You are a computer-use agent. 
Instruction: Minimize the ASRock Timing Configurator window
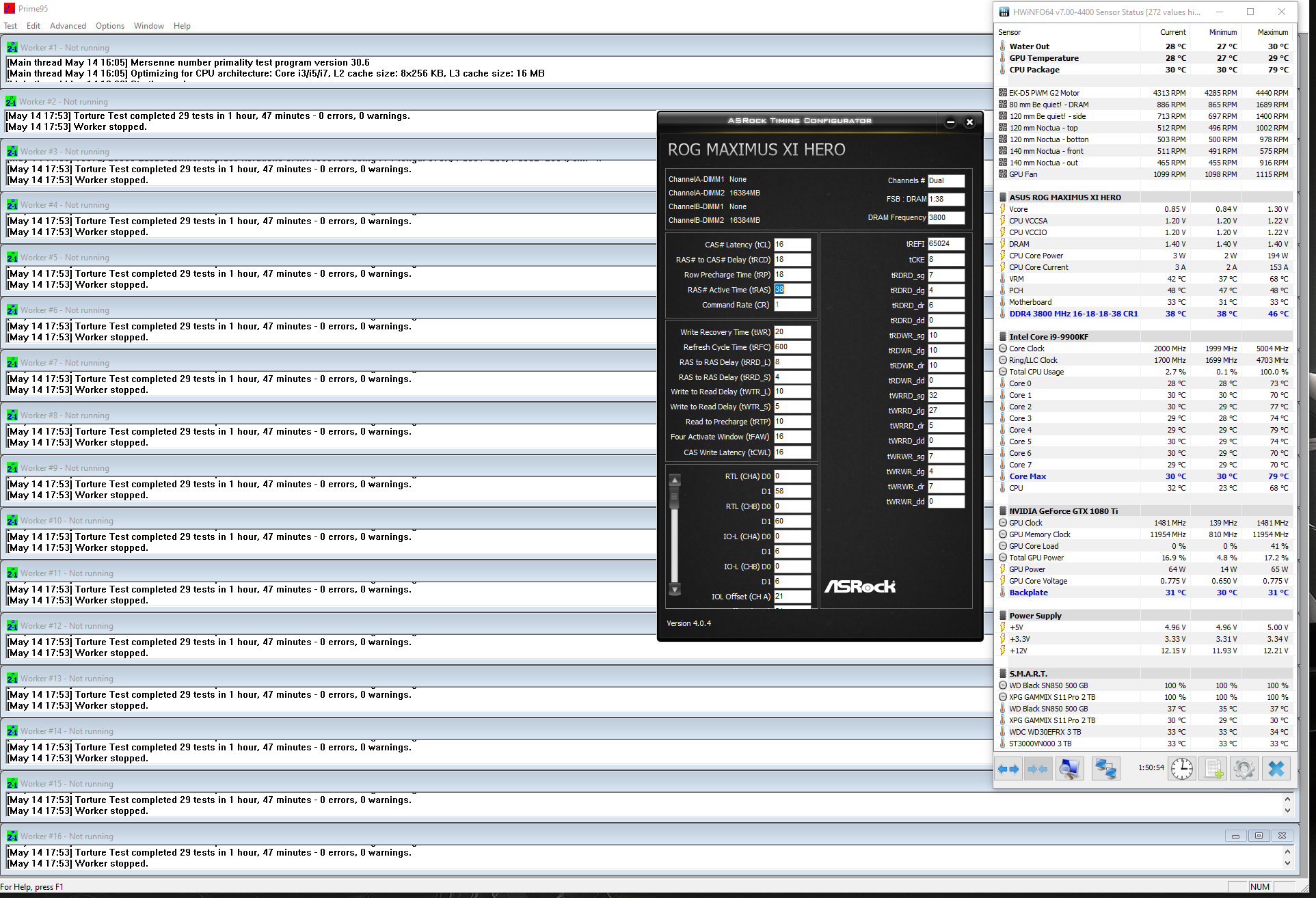(x=950, y=122)
